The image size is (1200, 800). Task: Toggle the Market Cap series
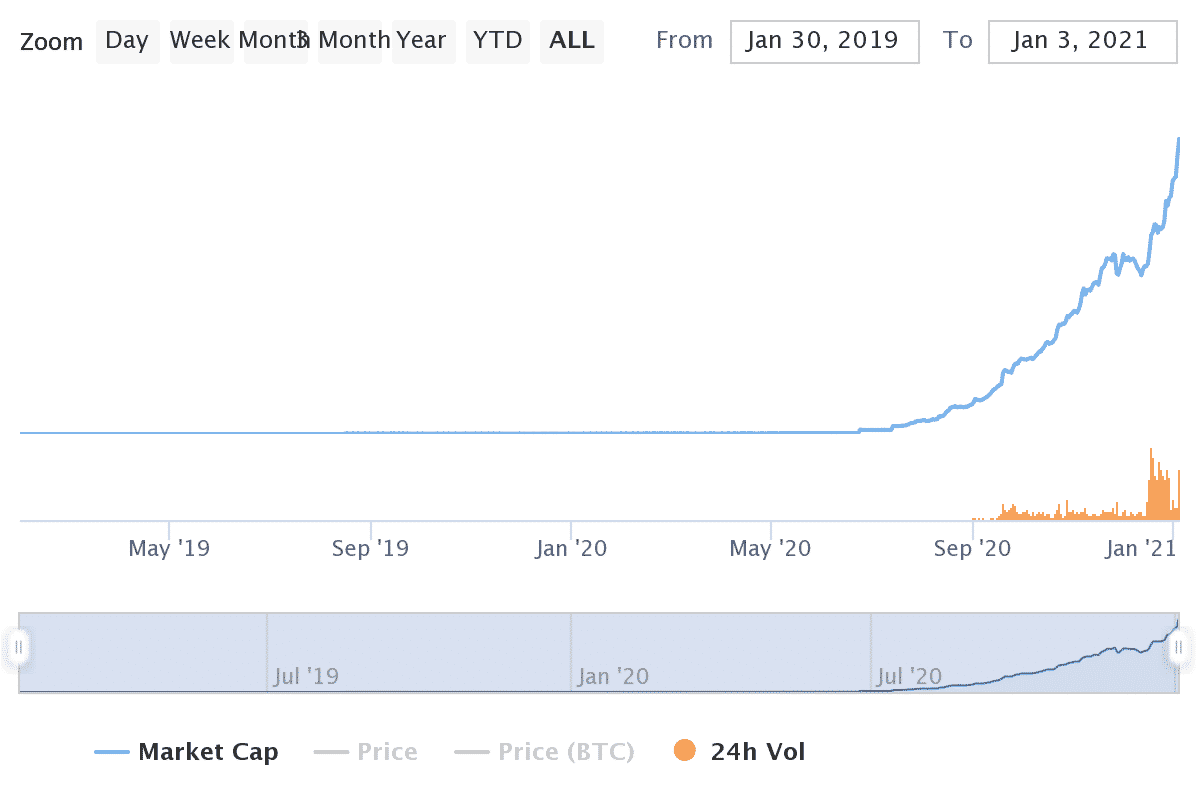click(208, 752)
